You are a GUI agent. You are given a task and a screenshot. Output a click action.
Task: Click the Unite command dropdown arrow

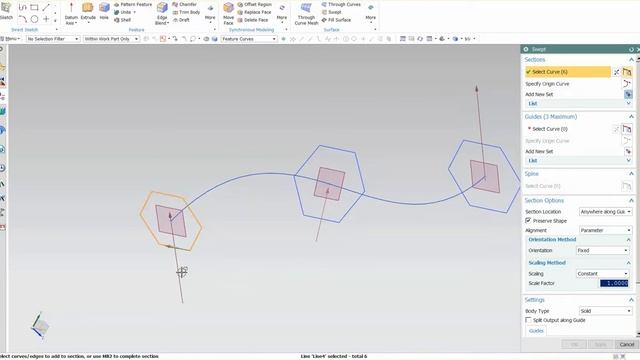pos(134,12)
